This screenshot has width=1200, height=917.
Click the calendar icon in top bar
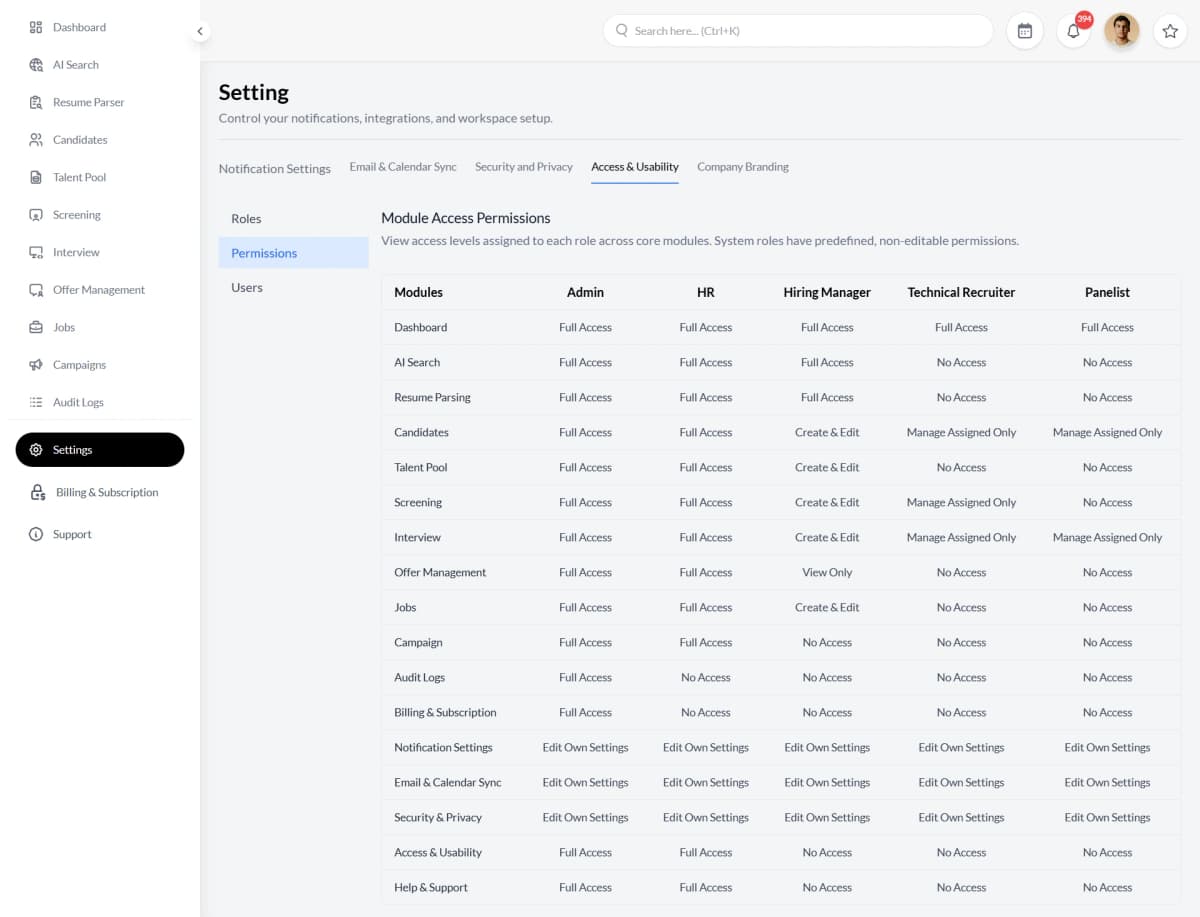[1025, 31]
